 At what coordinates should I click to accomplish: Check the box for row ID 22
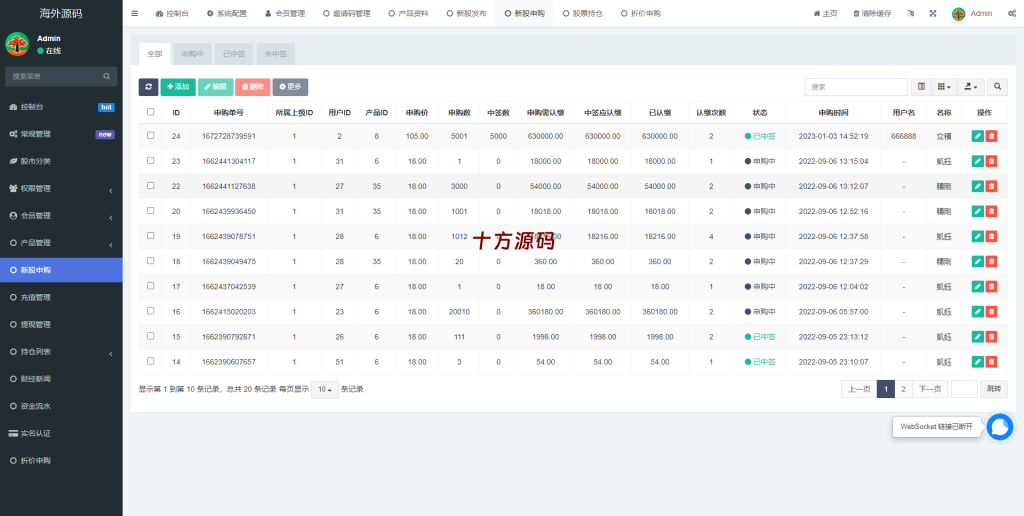coord(151,185)
